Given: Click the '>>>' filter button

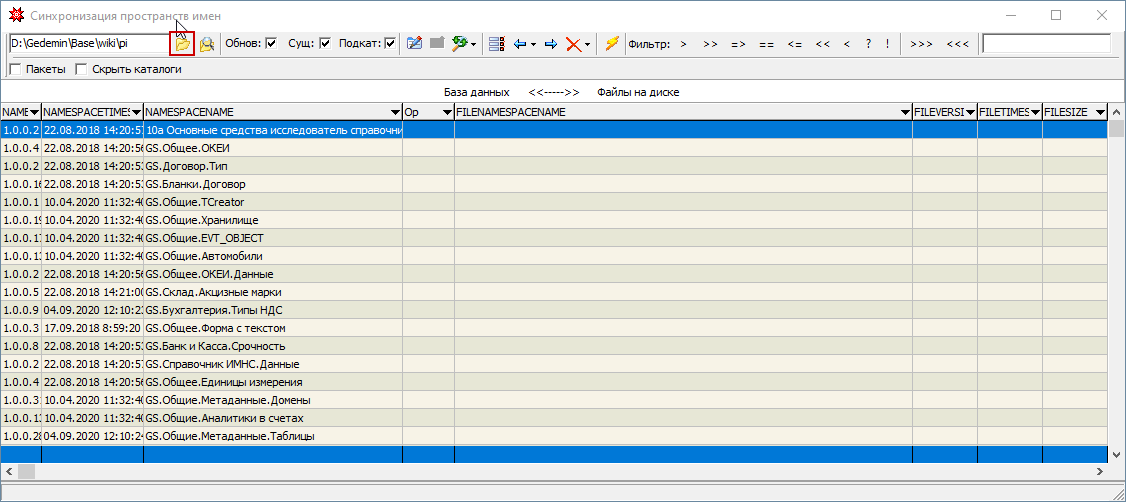Looking at the screenshot, I should 921,44.
